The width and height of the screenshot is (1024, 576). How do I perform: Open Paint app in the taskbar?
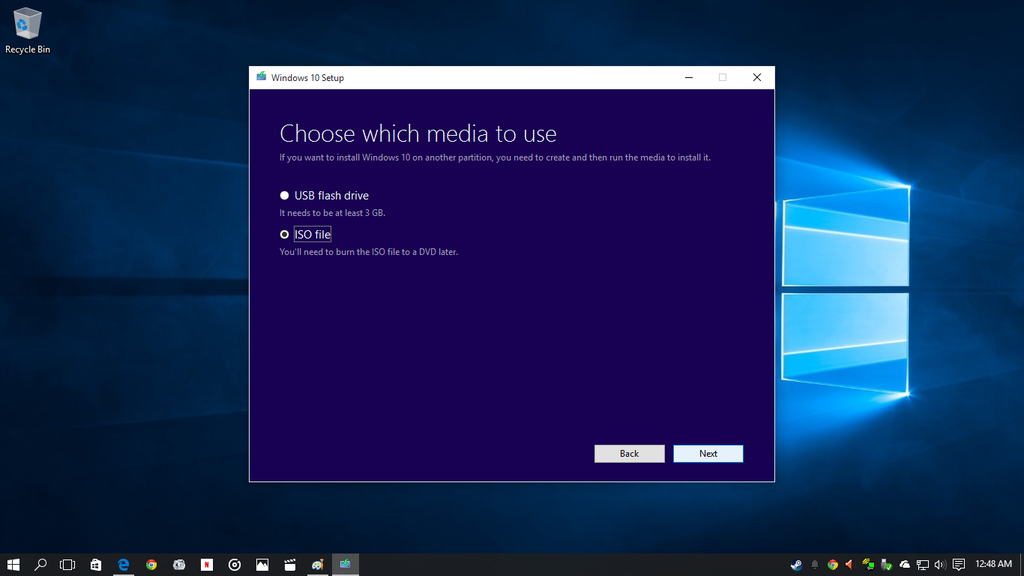point(317,564)
